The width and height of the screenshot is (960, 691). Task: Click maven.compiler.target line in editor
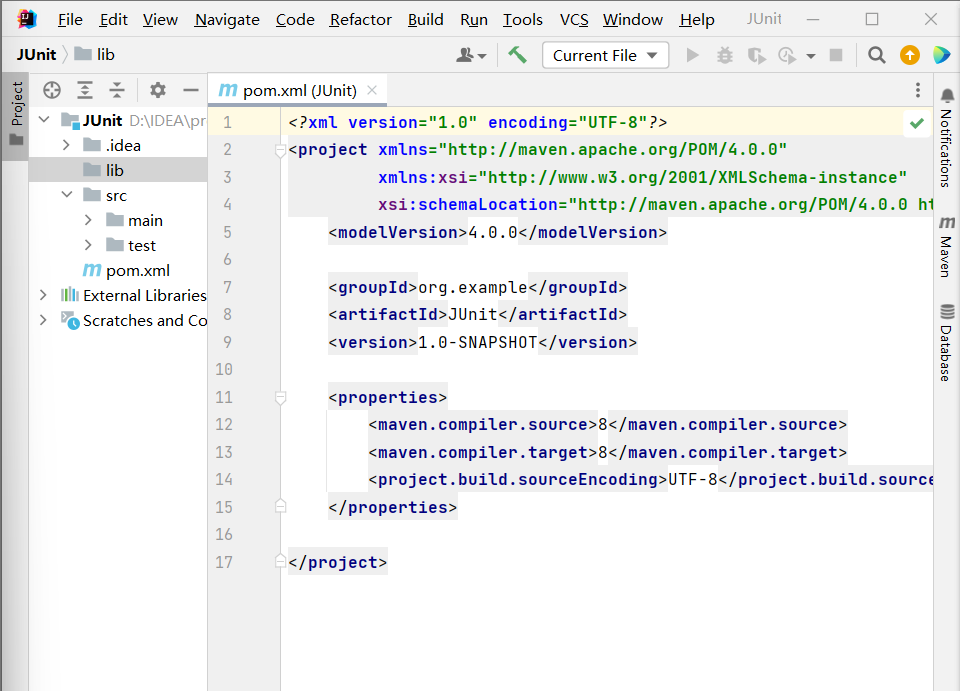[607, 452]
